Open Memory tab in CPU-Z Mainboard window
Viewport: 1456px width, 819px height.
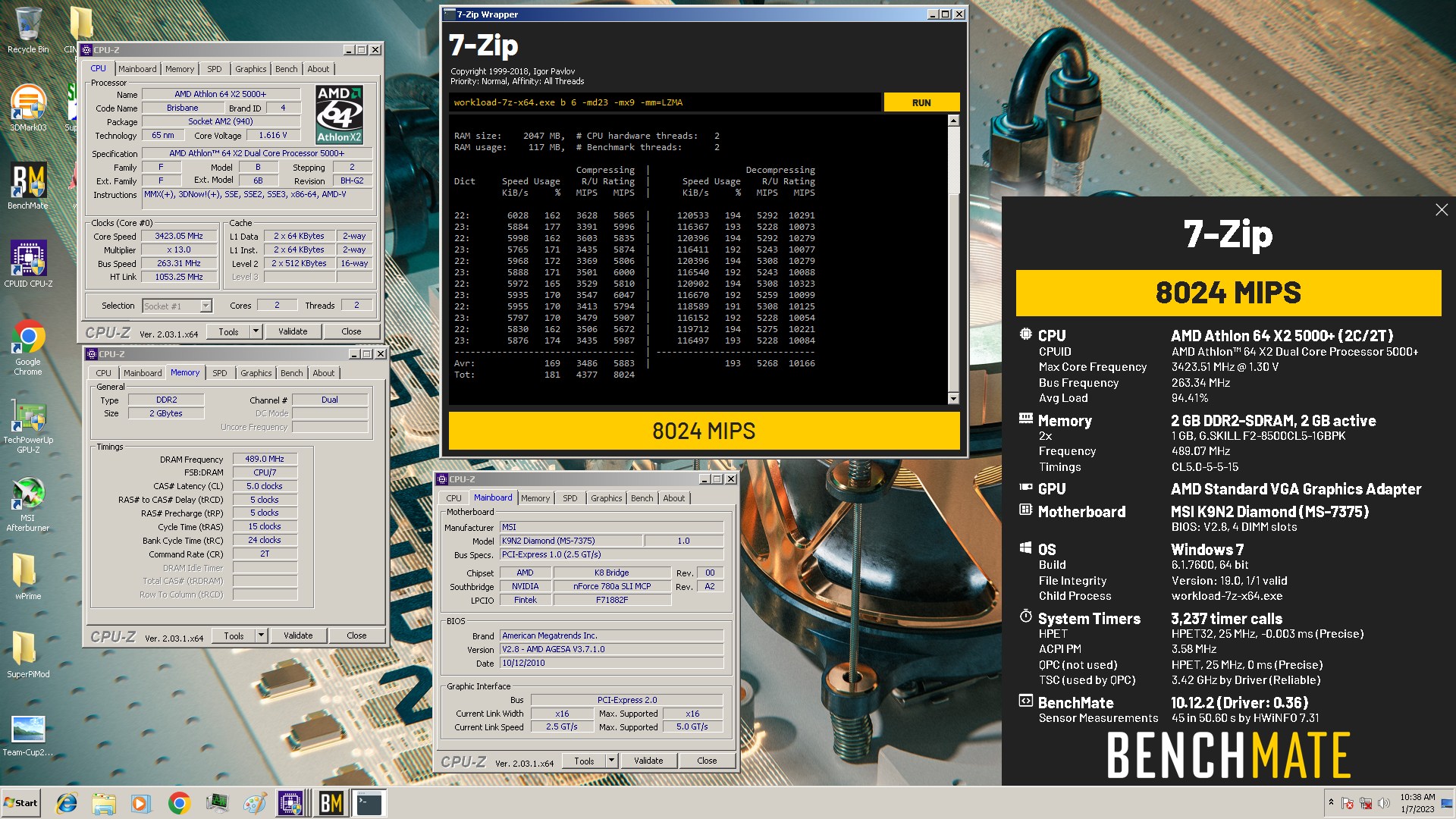(535, 498)
